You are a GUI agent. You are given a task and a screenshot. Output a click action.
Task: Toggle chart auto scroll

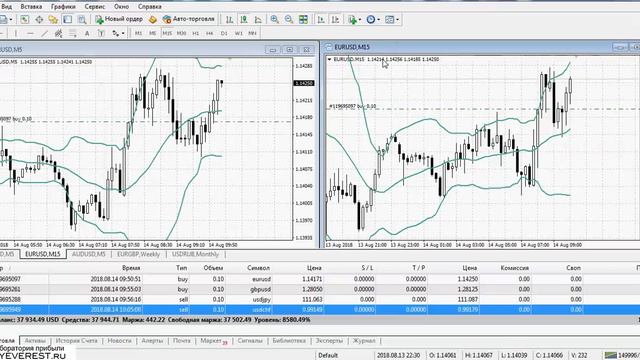pyautogui.click(x=321, y=19)
